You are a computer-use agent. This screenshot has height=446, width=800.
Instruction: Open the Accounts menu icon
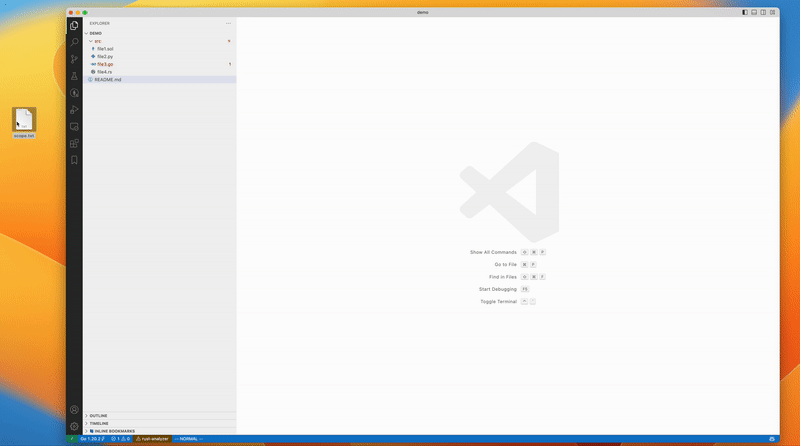(x=74, y=410)
